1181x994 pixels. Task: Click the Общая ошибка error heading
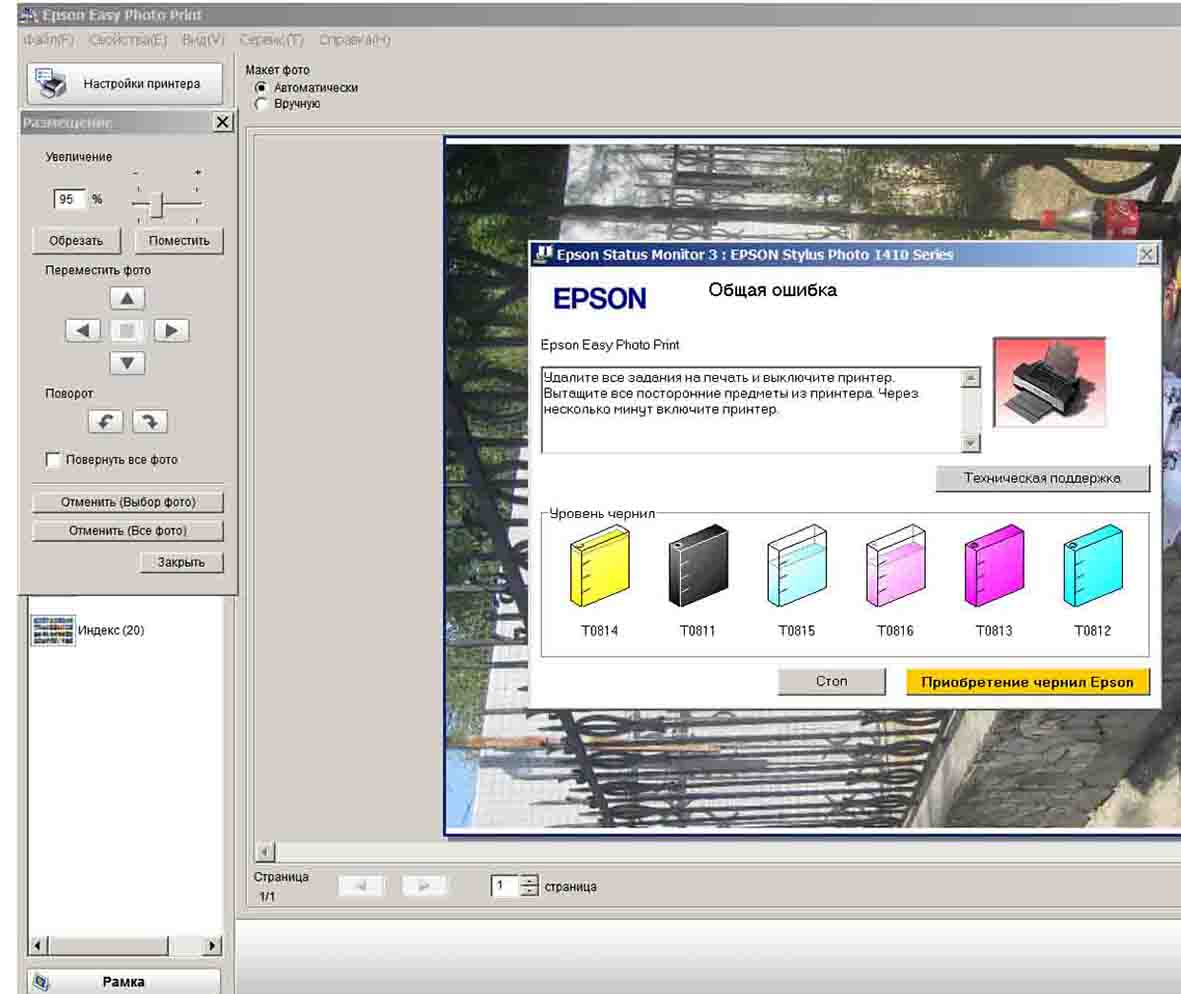pyautogui.click(x=772, y=290)
